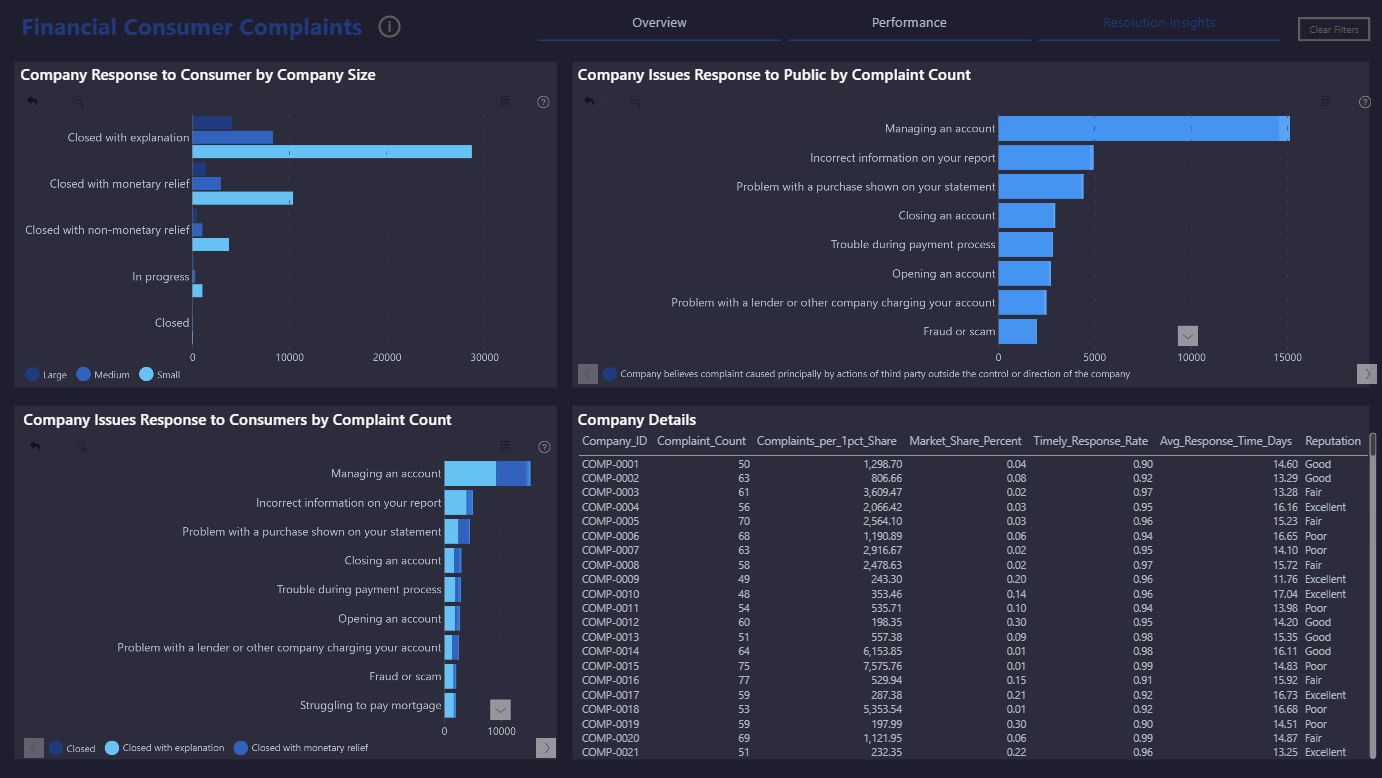The image size is (1382, 778).
Task: Select Medium bar for Closed with explanation
Action: [x=232, y=137]
